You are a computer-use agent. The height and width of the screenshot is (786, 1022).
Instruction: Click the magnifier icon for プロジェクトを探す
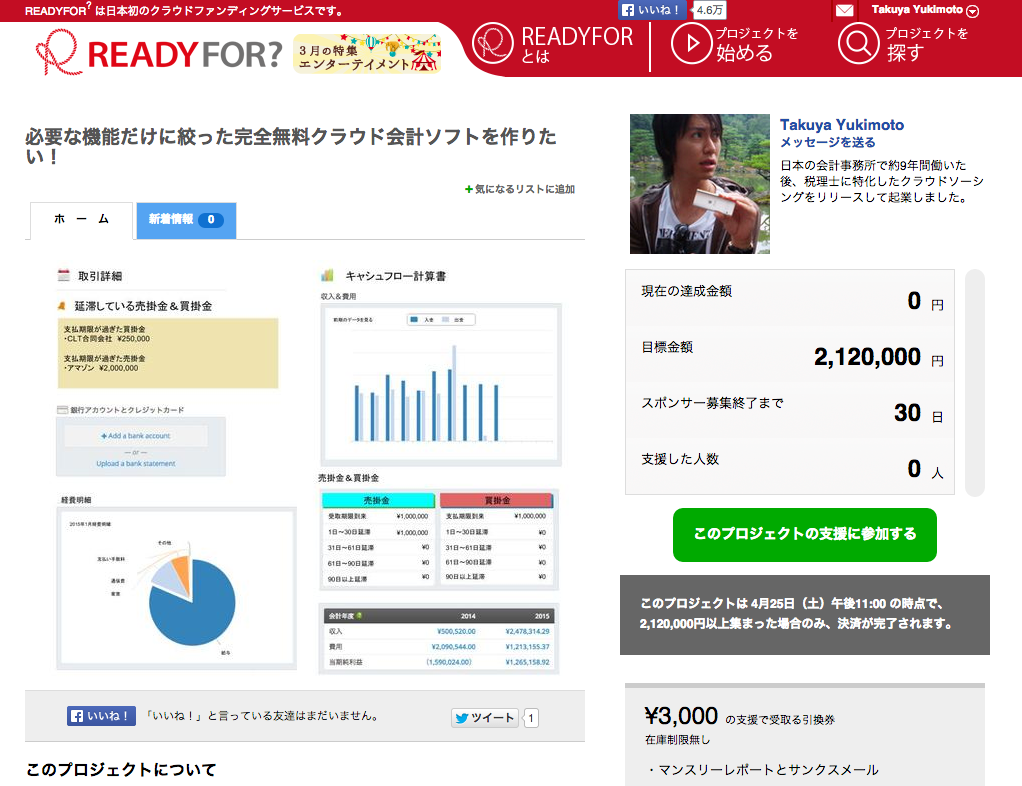[857, 45]
